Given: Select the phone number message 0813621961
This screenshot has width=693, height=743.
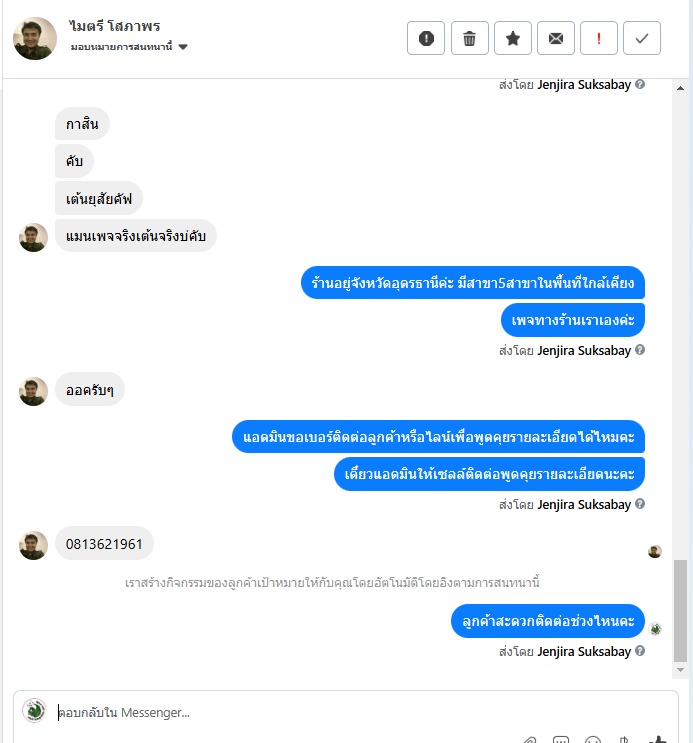Looking at the screenshot, I should click(x=104, y=544).
